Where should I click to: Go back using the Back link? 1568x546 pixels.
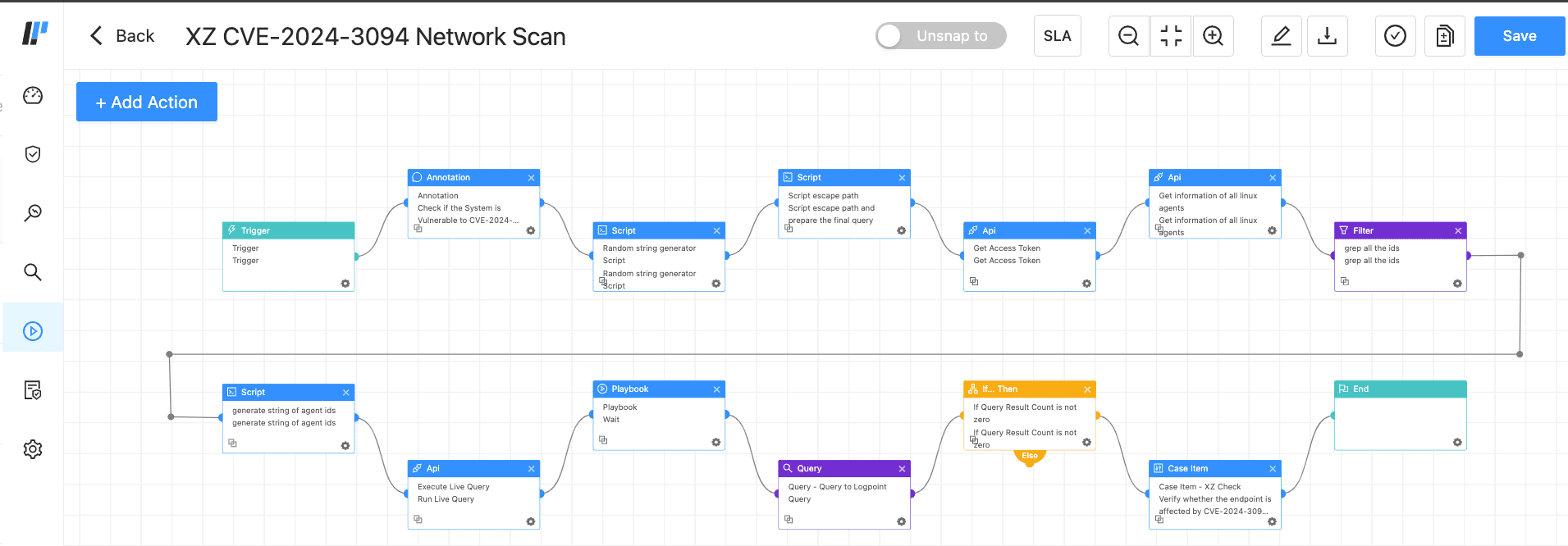pos(121,36)
